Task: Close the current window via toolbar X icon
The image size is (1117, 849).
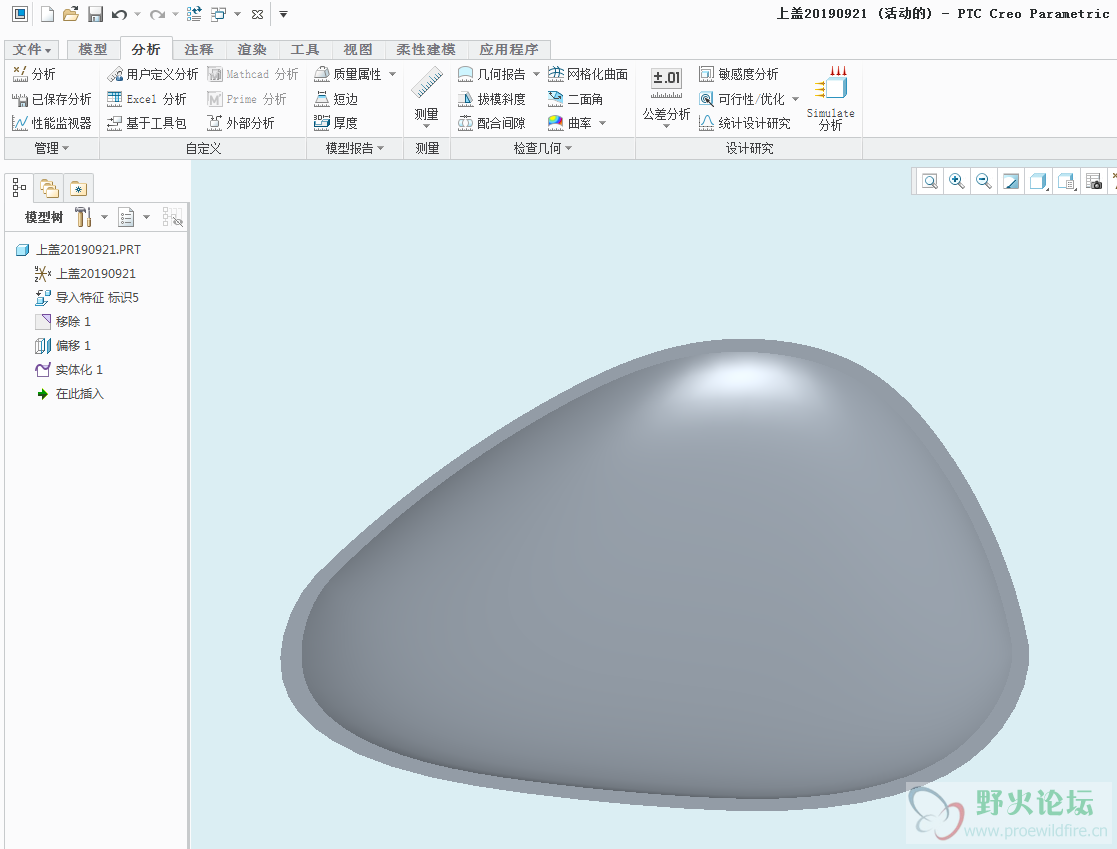Action: click(x=257, y=14)
